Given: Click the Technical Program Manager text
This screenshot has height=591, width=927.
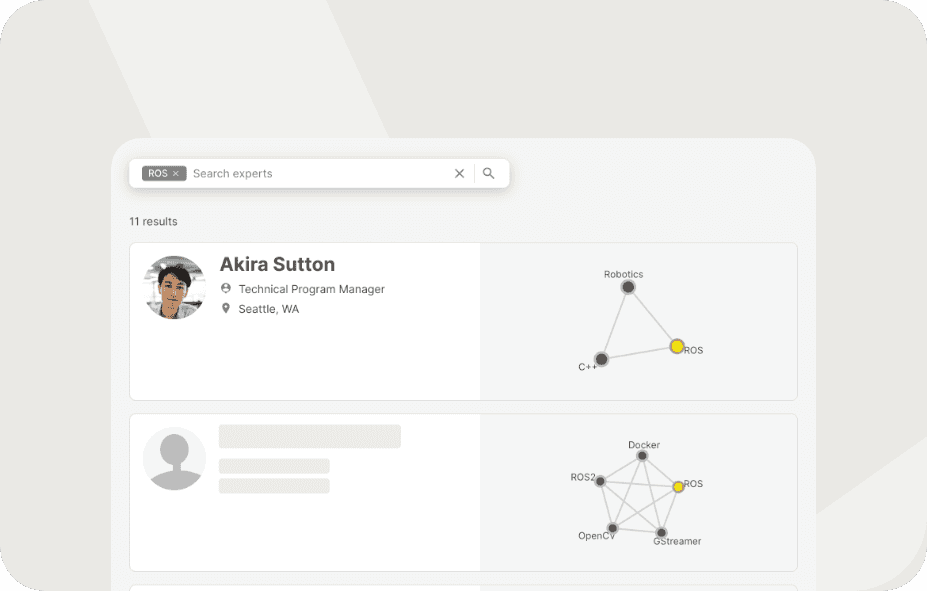Looking at the screenshot, I should click(311, 289).
